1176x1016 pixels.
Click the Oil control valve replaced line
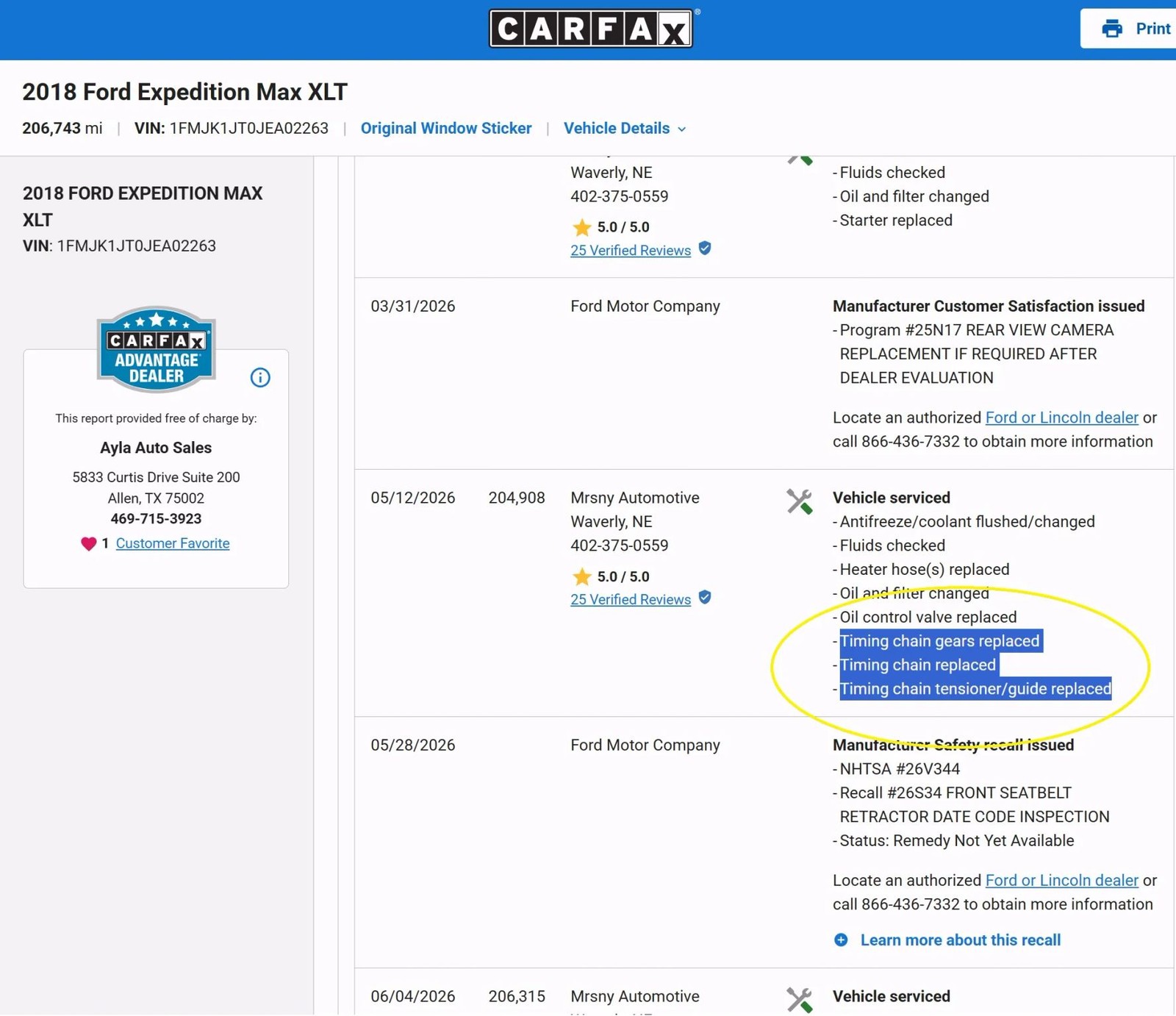click(x=928, y=618)
